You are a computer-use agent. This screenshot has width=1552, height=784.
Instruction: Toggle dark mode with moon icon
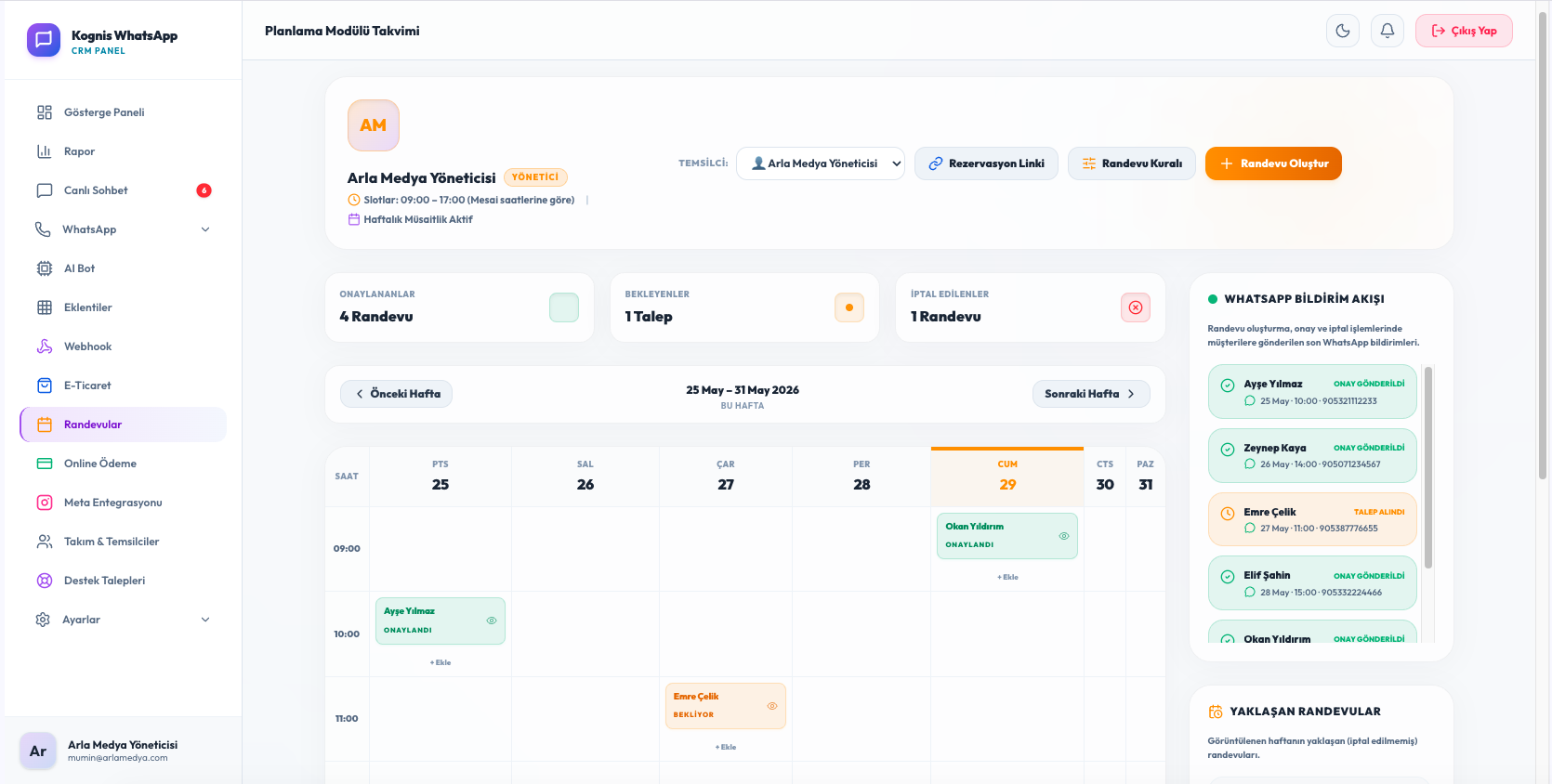1343,31
